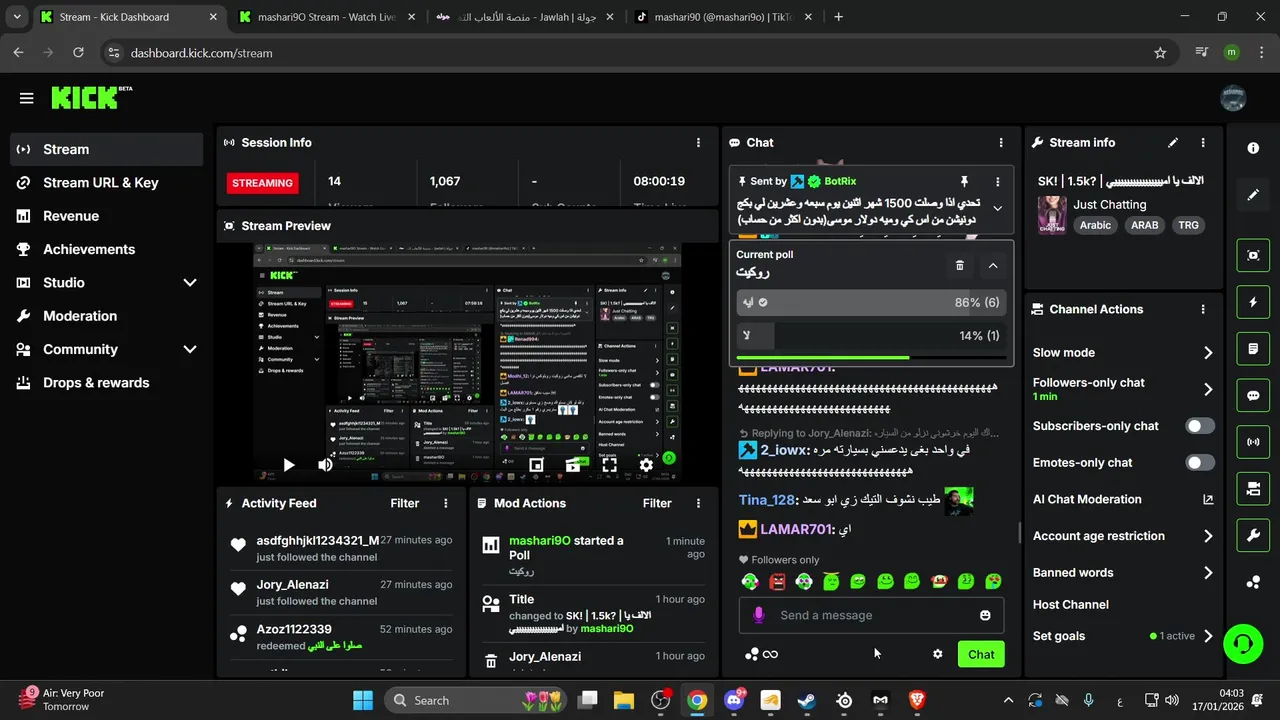Open Discord from the Windows taskbar

(x=734, y=700)
